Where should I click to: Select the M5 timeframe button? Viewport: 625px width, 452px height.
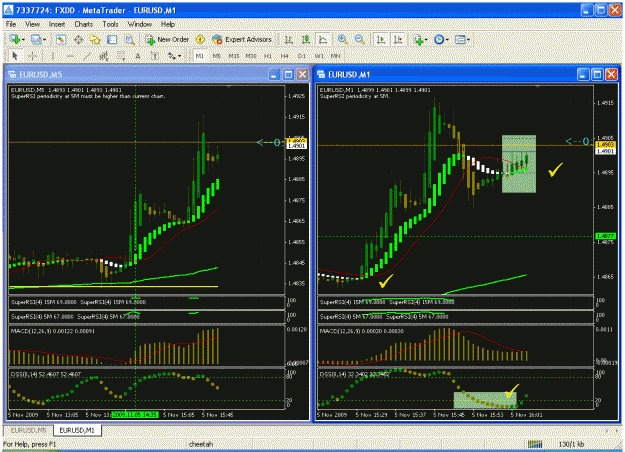216,56
